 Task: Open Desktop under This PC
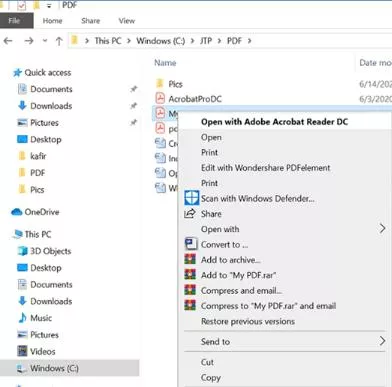(x=46, y=268)
